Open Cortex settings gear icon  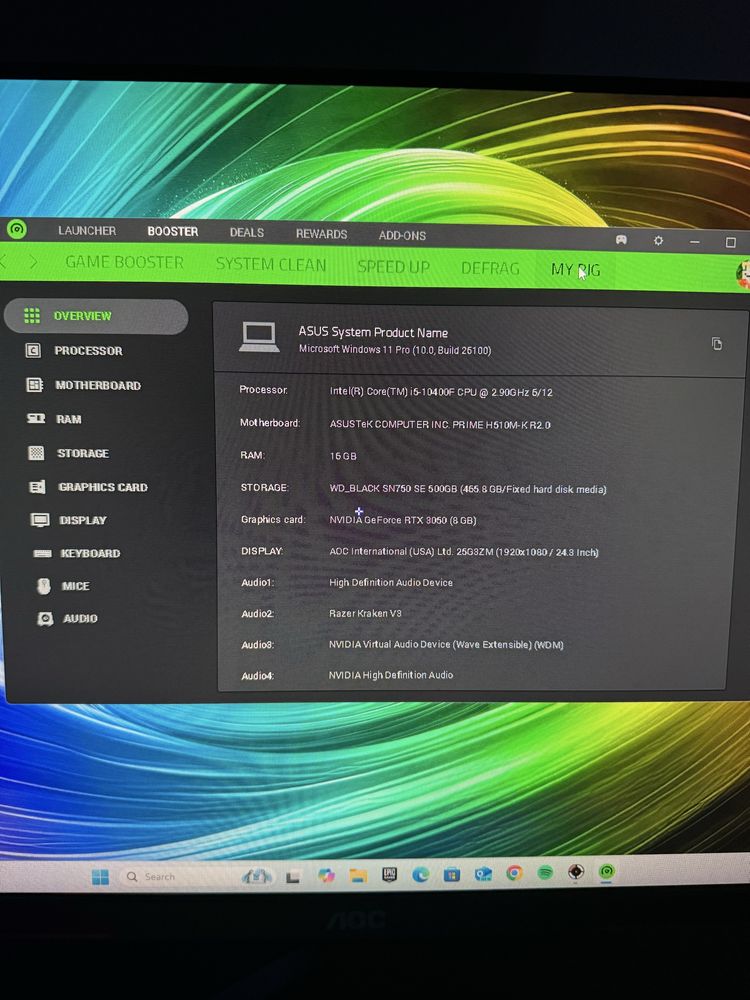tap(658, 240)
